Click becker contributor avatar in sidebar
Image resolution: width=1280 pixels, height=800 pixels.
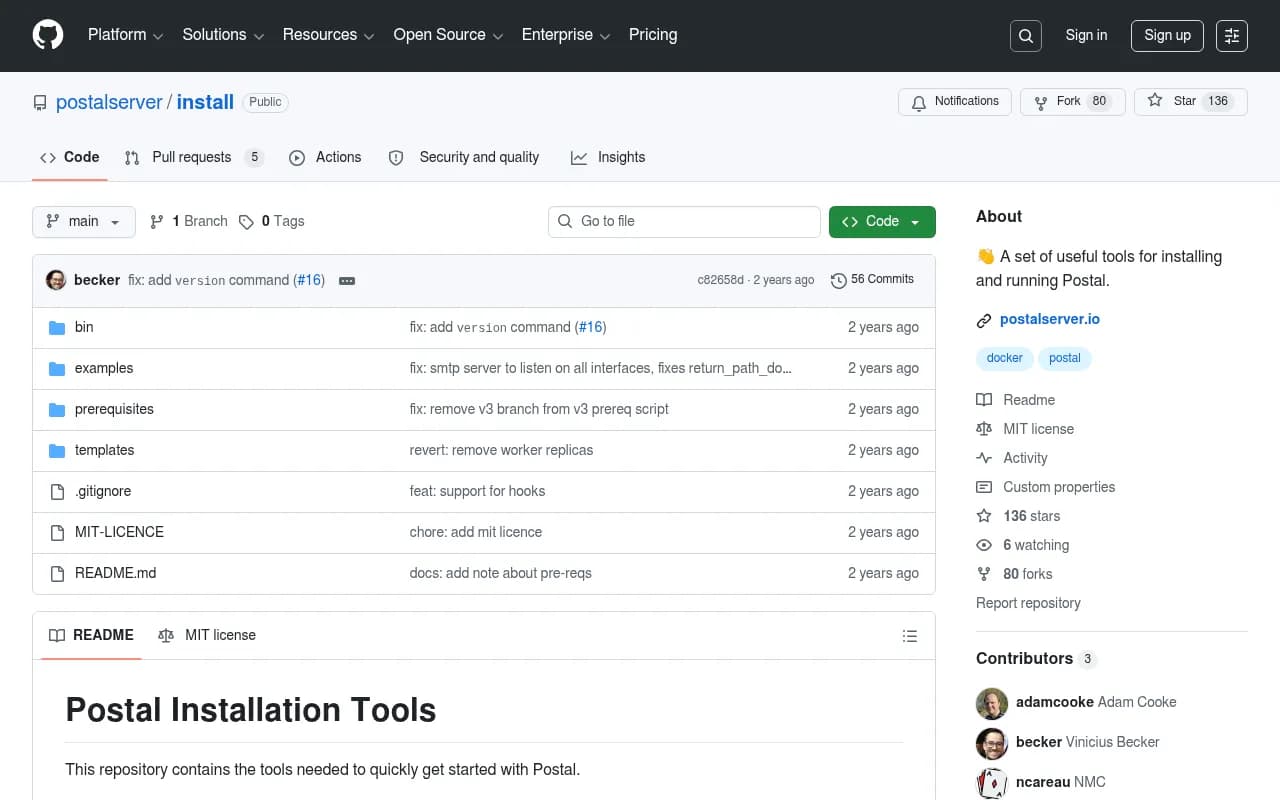[x=992, y=743]
